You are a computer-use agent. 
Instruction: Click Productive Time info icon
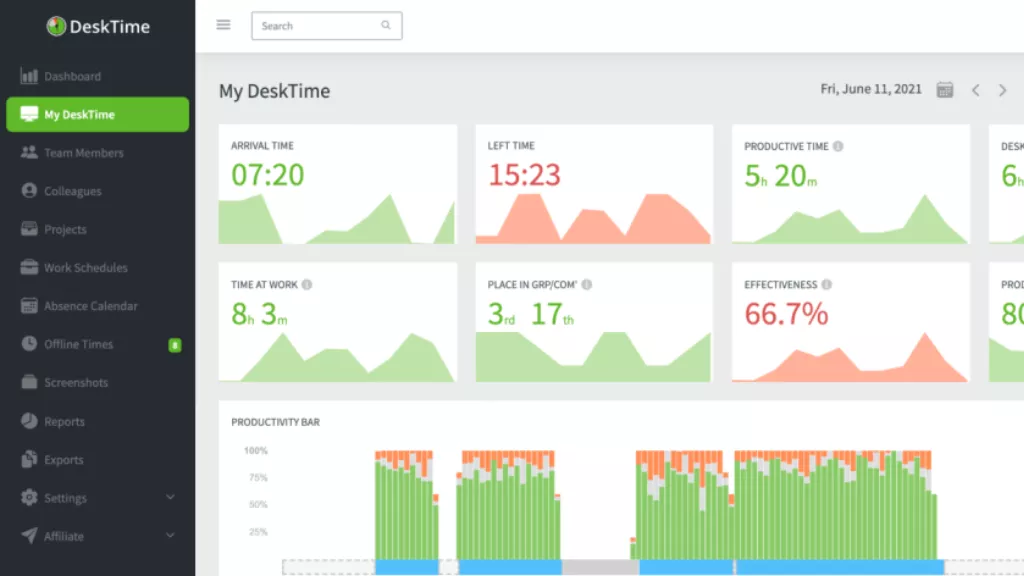pos(838,146)
